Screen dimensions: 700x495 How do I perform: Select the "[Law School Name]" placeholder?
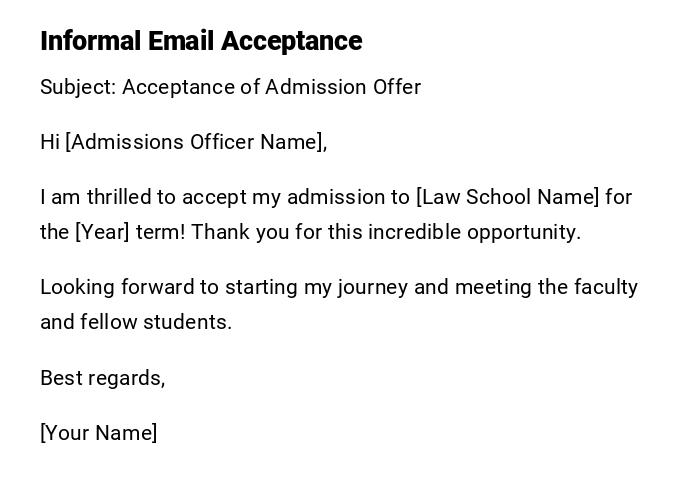click(507, 197)
